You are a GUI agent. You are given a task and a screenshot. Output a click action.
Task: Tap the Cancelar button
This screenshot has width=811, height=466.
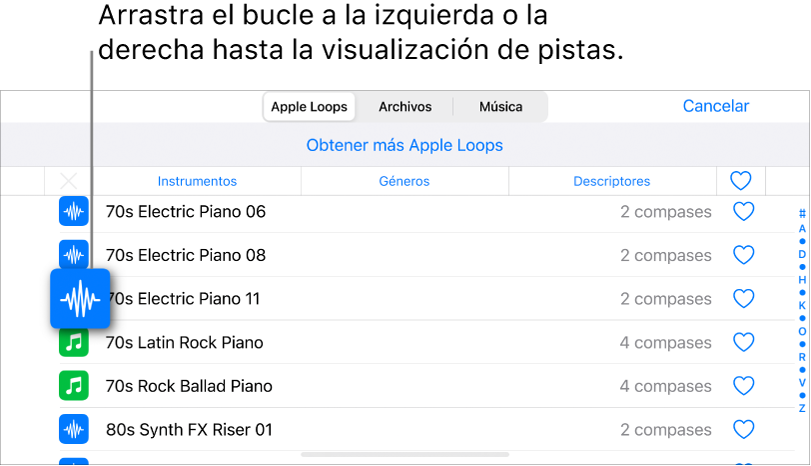pyautogui.click(x=715, y=106)
